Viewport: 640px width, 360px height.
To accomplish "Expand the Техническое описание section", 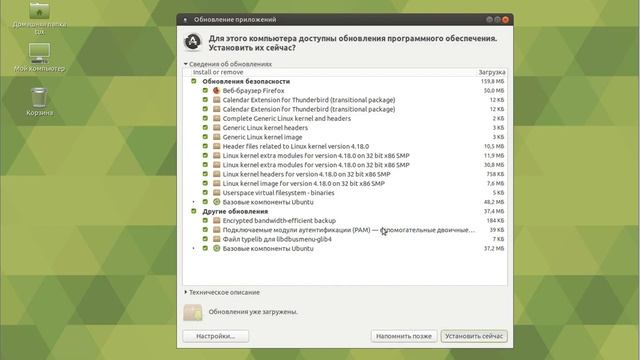I will coord(186,292).
